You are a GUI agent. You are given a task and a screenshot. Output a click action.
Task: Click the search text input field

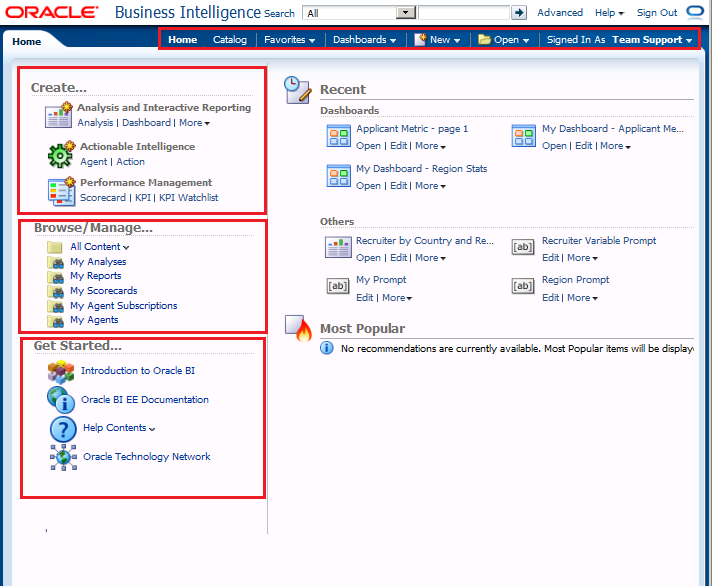(464, 13)
